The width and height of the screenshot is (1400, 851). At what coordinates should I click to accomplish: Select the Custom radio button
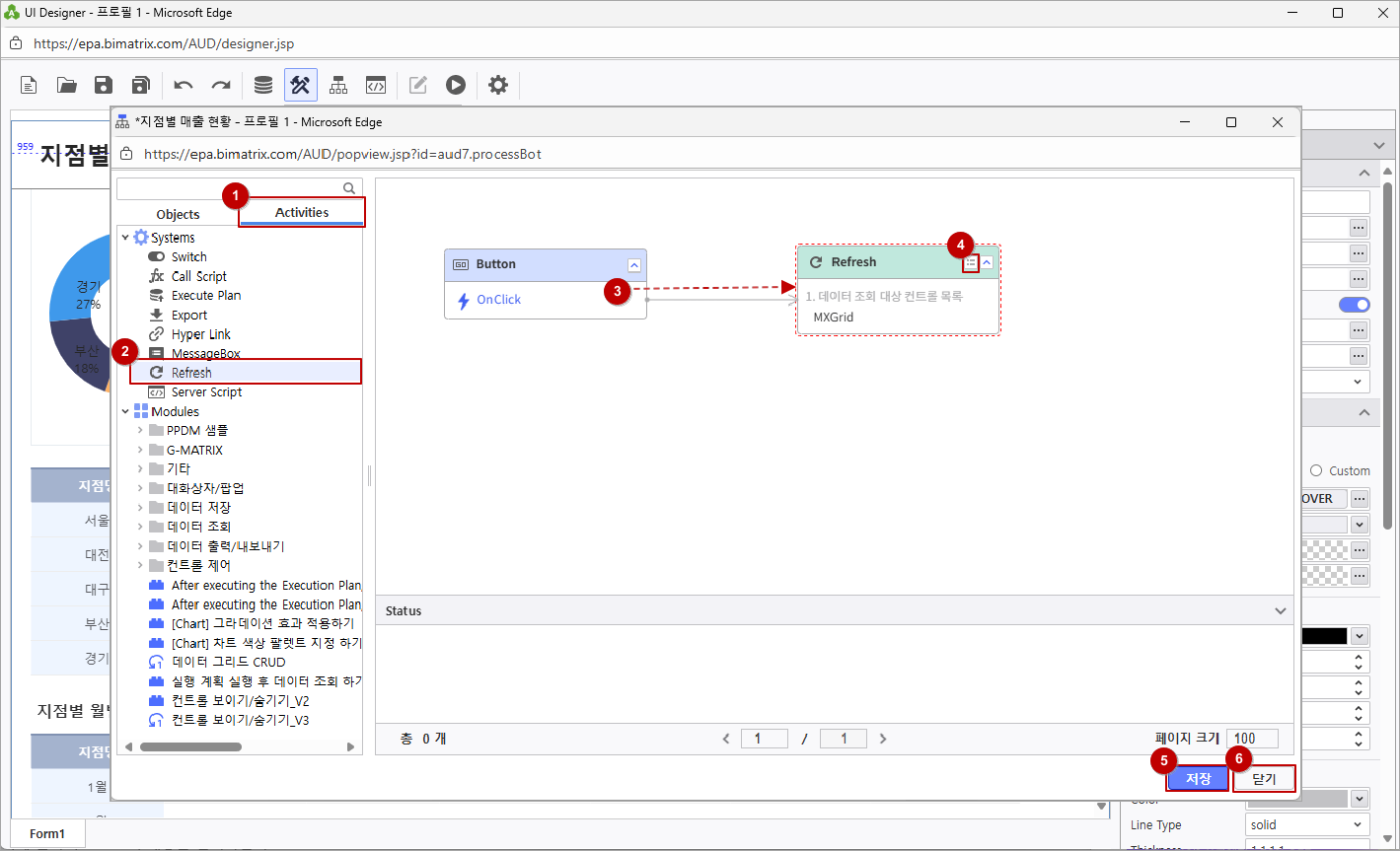click(1316, 470)
